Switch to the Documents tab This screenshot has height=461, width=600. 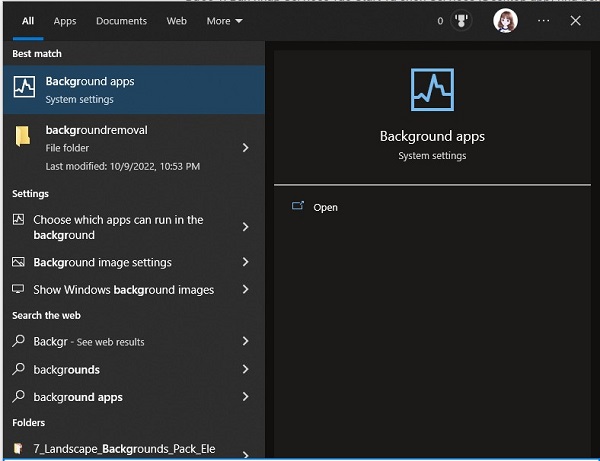tap(121, 21)
